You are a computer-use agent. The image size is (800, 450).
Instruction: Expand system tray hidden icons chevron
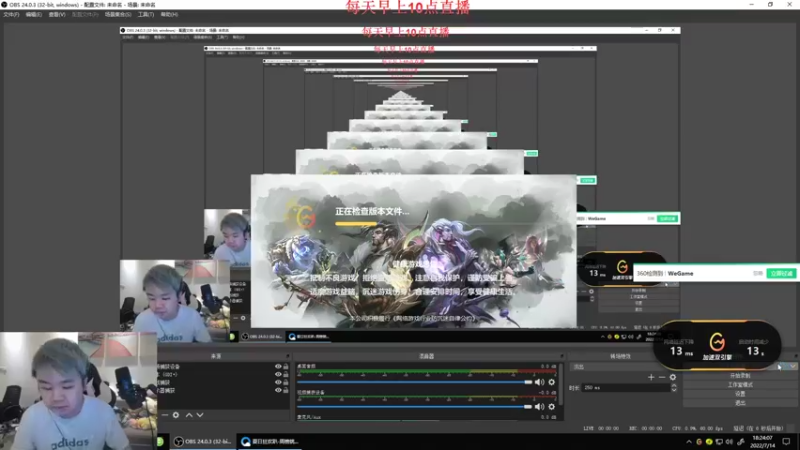[x=689, y=442]
